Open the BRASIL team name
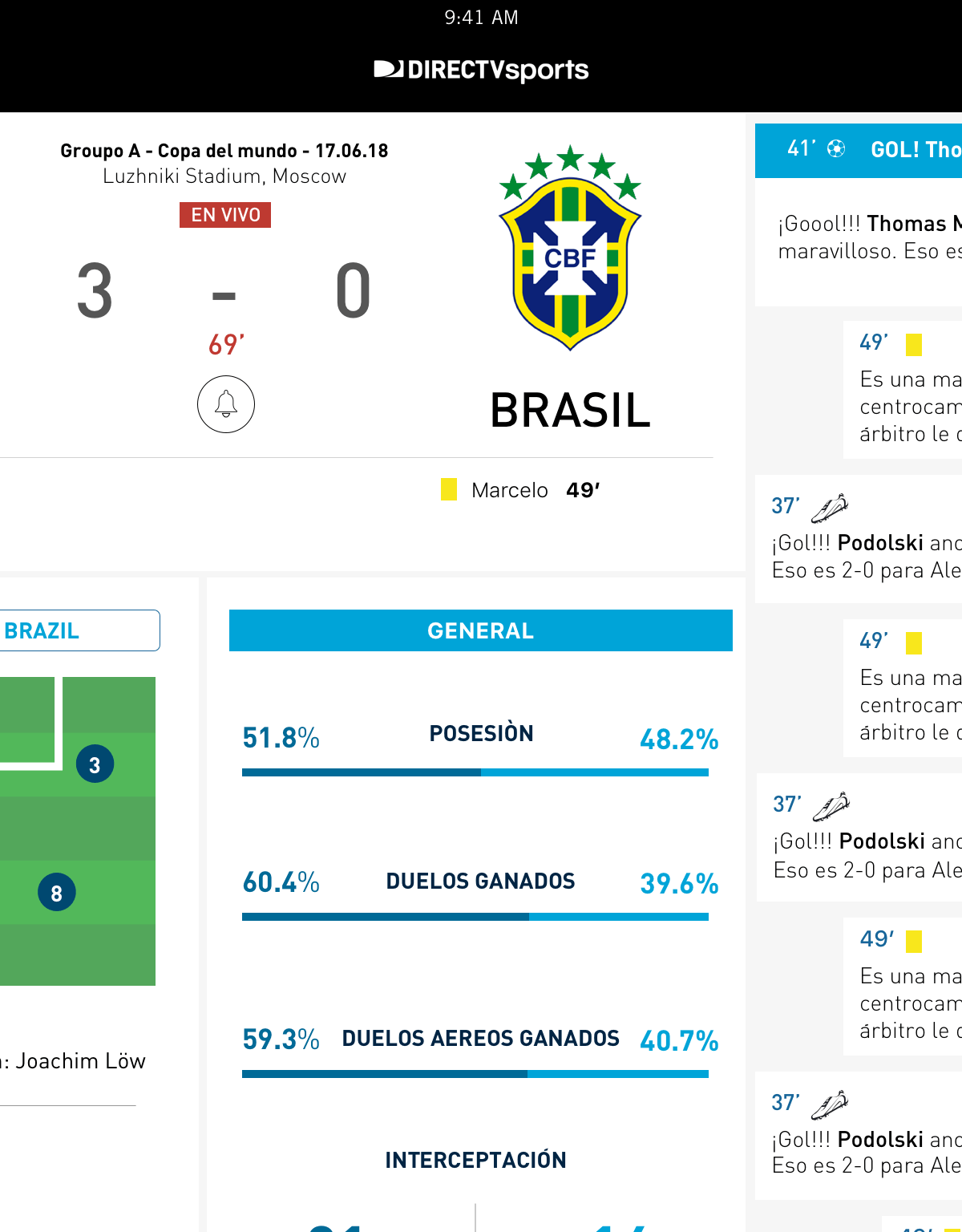The height and width of the screenshot is (1232, 962). click(x=570, y=411)
